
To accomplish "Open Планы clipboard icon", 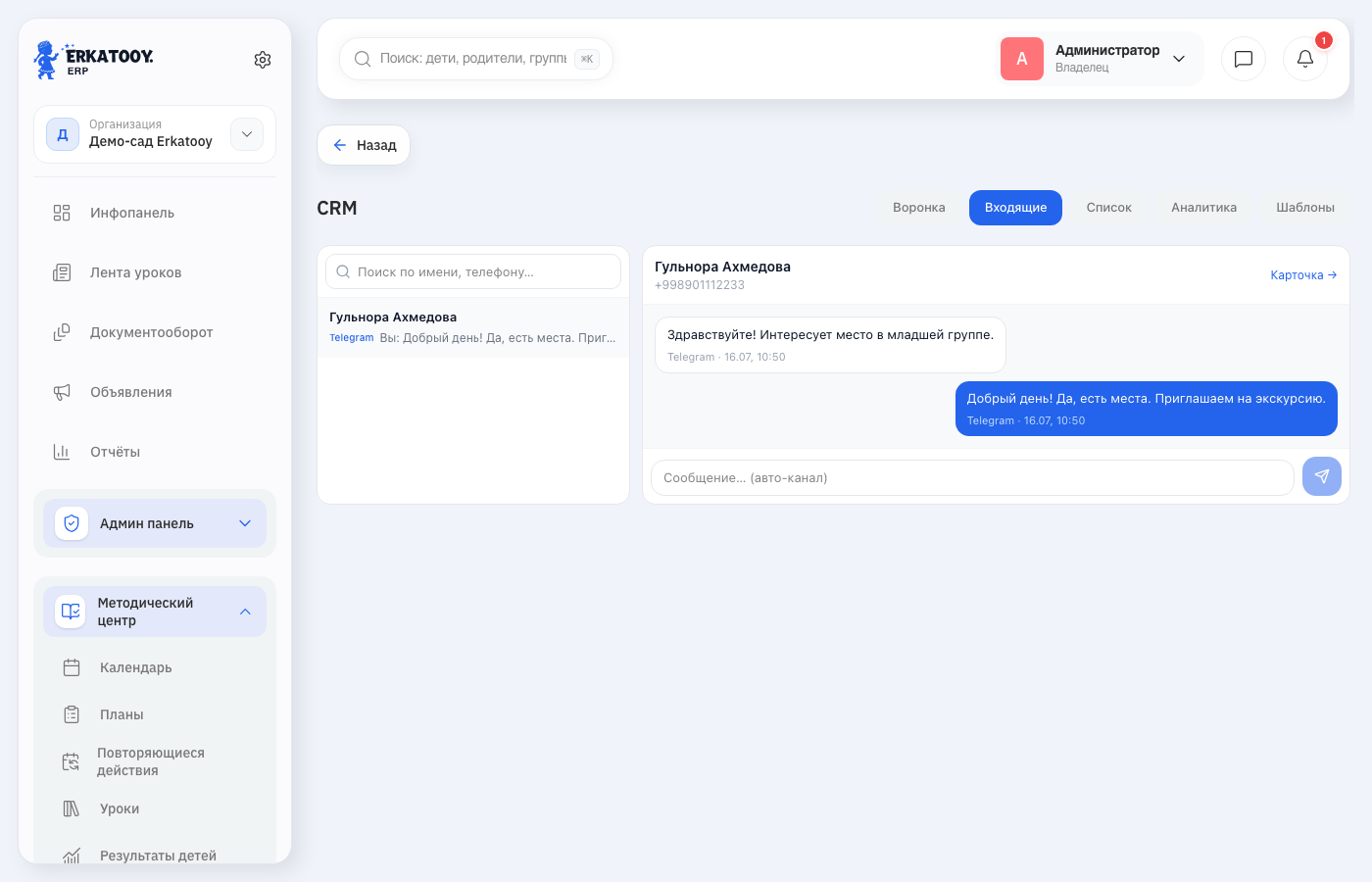I will [72, 714].
